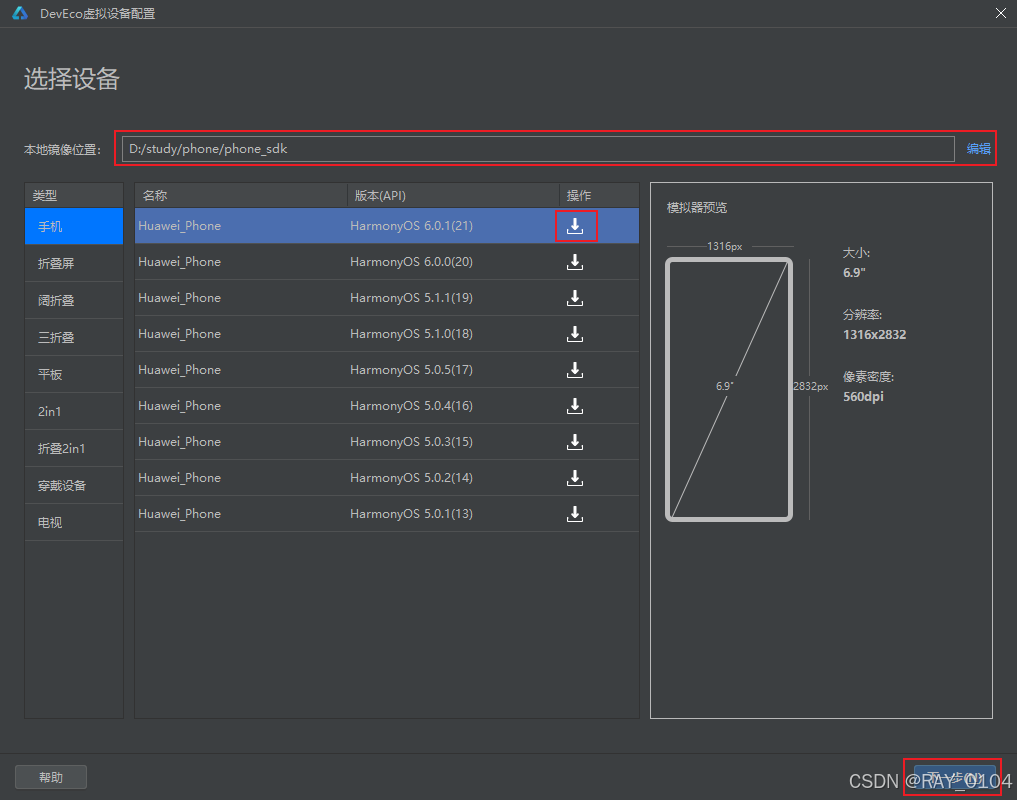
Task: Download the HarmonyOS 6.0.0(20) image
Action: [575, 262]
